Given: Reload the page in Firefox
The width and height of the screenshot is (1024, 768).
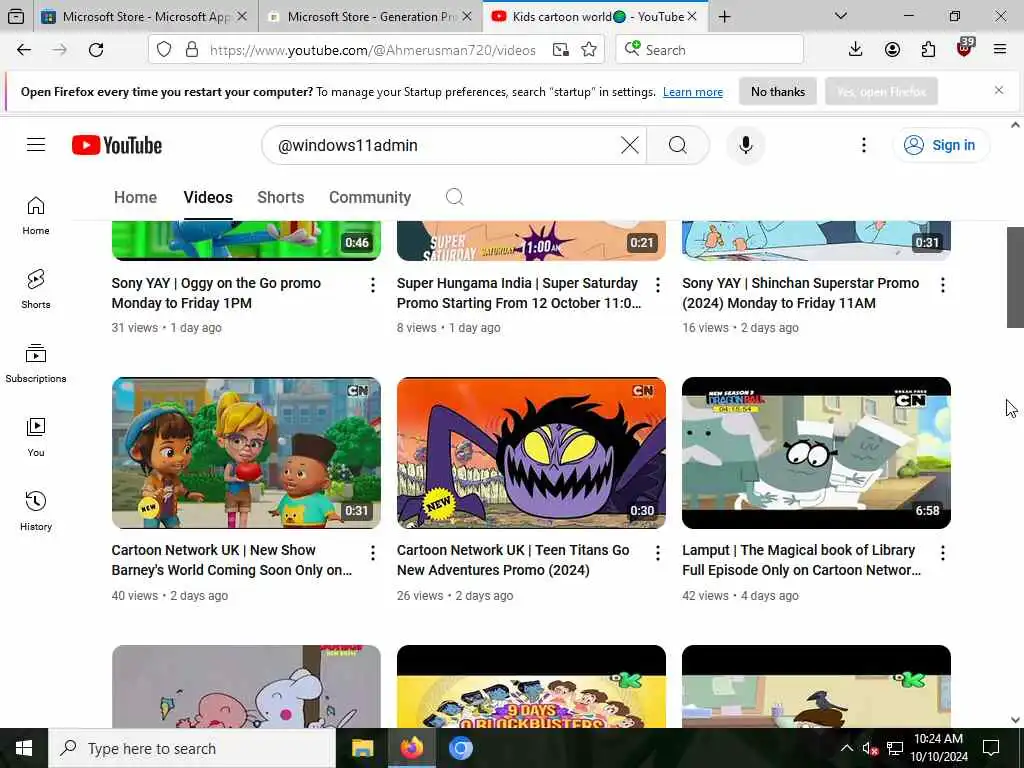Looking at the screenshot, I should click(96, 50).
